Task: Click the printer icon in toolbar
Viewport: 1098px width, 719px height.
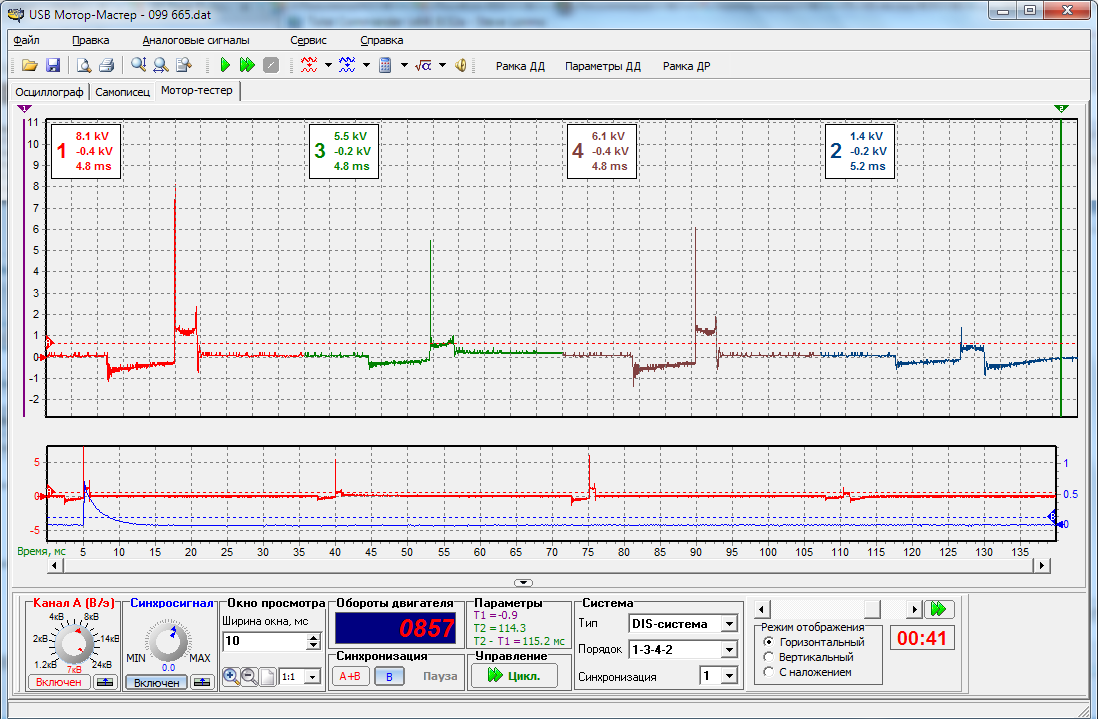Action: click(x=106, y=66)
